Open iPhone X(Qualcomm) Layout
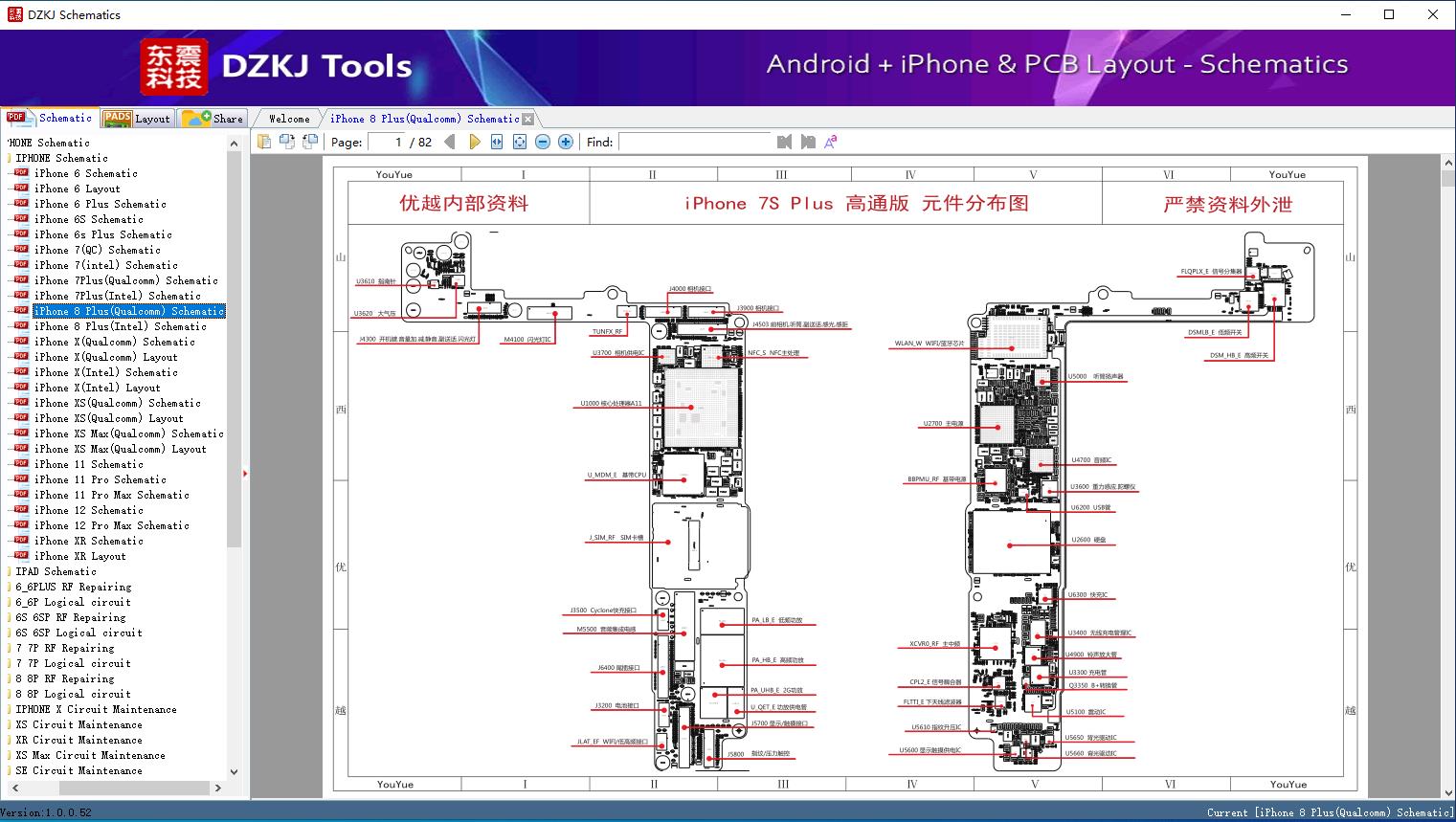This screenshot has width=1456, height=822. coord(105,357)
